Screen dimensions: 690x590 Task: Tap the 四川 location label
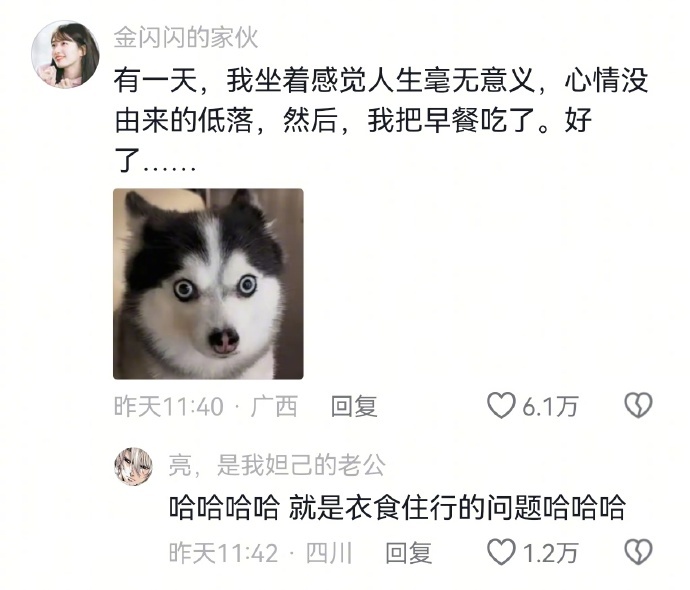click(x=329, y=553)
